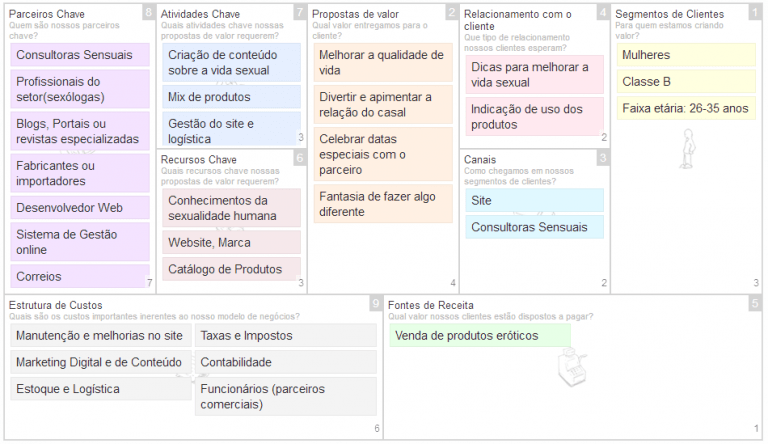The height and width of the screenshot is (444, 768).
Task: Click the Segmentos de Clientes section header
Action: pyautogui.click(x=669, y=14)
